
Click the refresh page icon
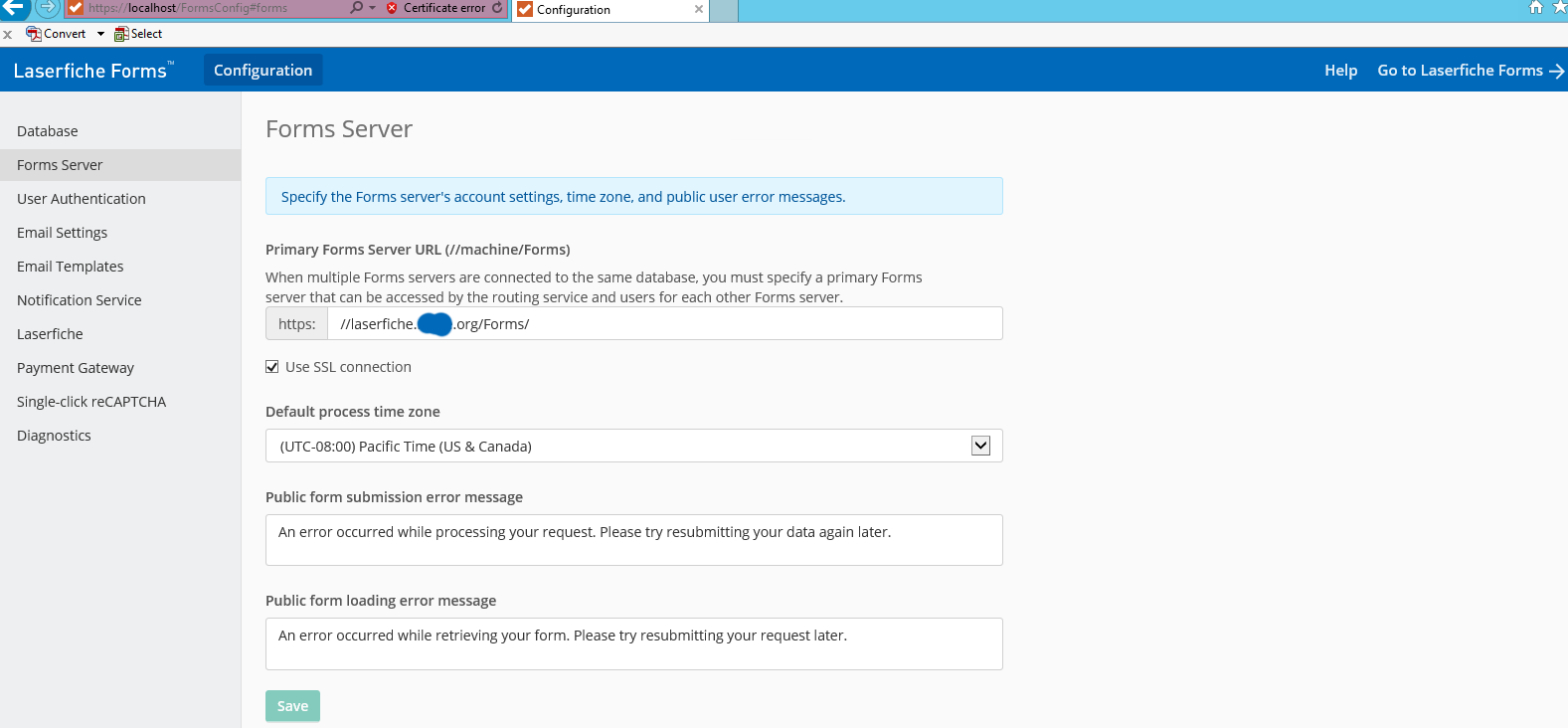[x=497, y=8]
